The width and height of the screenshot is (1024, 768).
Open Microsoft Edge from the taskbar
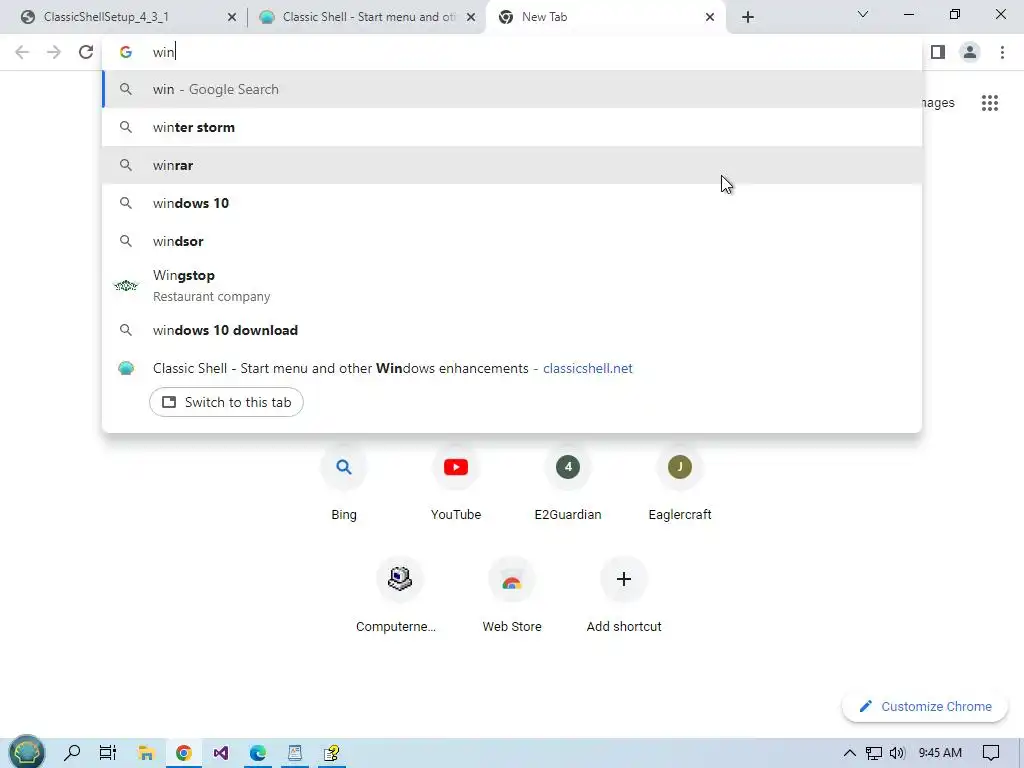pos(258,753)
